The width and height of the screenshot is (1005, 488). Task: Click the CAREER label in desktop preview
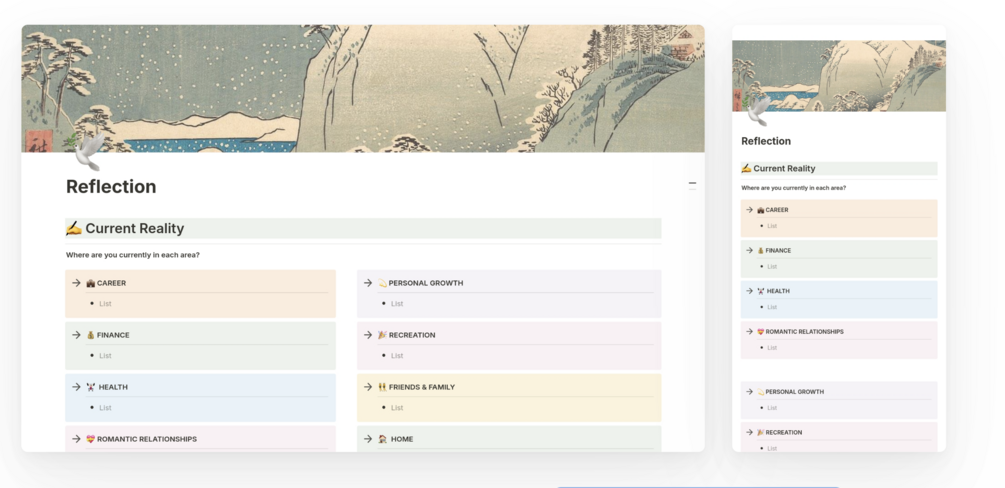pyautogui.click(x=112, y=283)
